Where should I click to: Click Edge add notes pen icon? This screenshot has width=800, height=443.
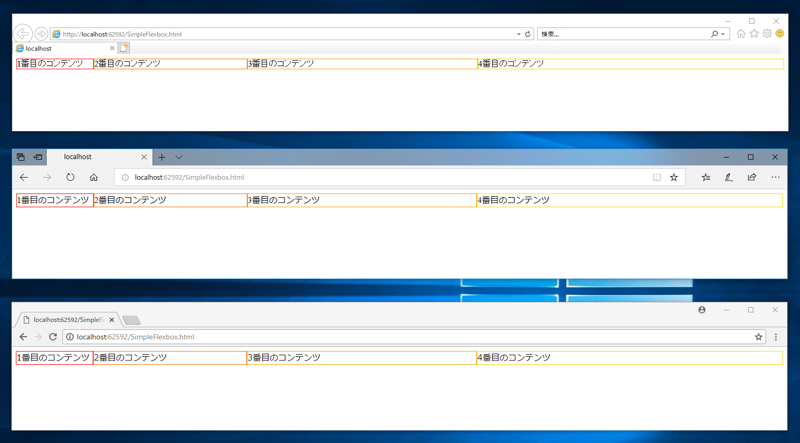pos(729,178)
